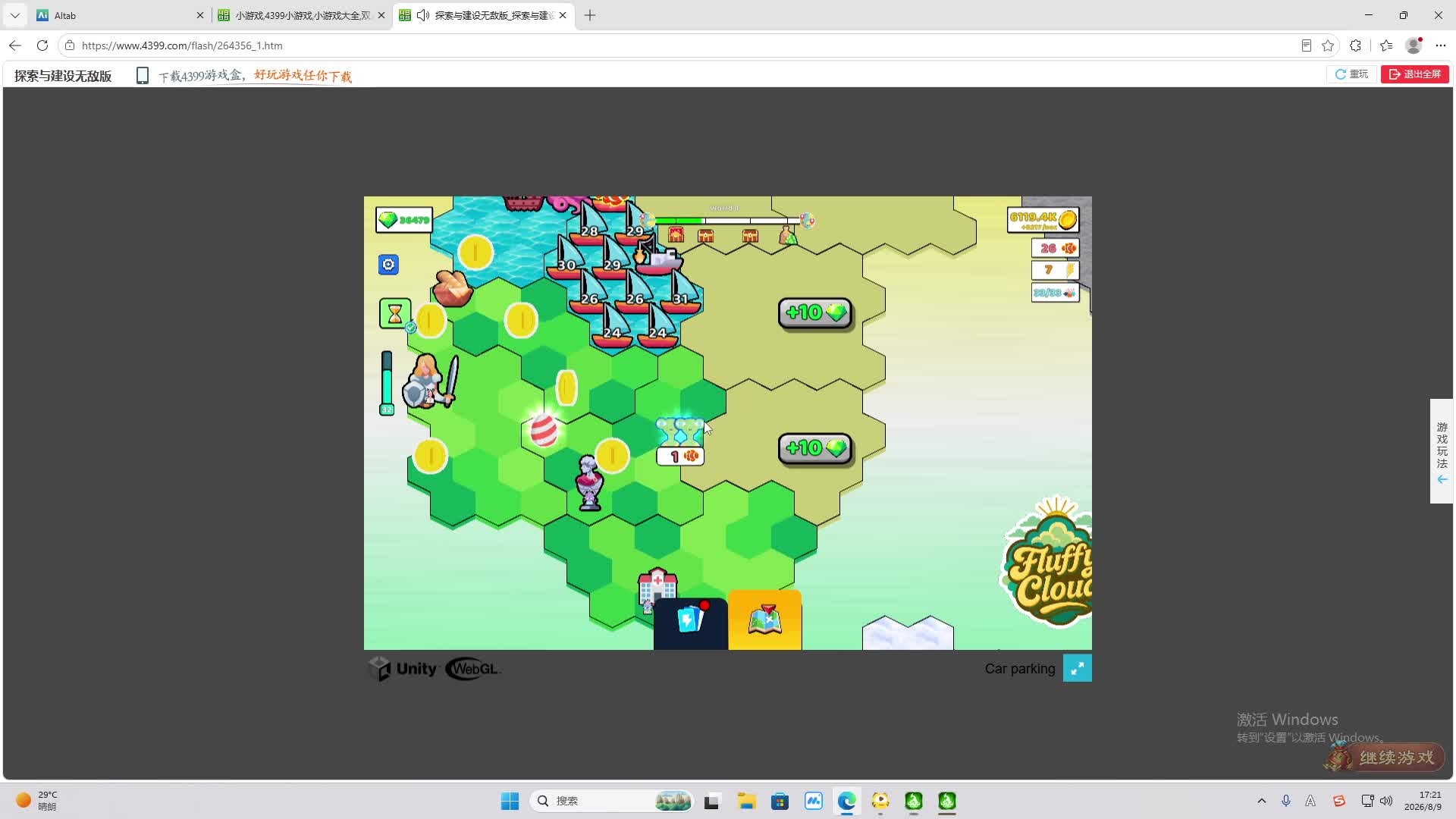Image resolution: width=1456 pixels, height=819 pixels.
Task: Open browser extensions puzzle icon
Action: pyautogui.click(x=1356, y=45)
